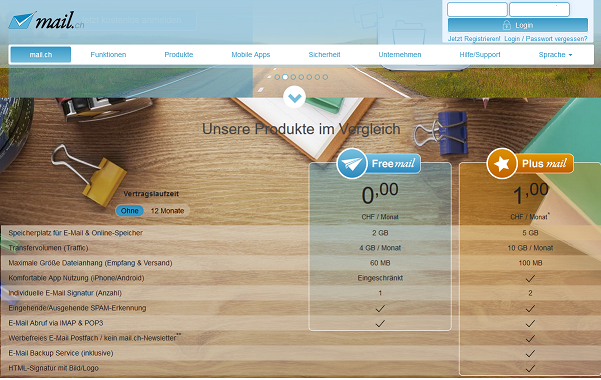Click the 10 GB / Monat traffic value
Image resolution: width=601 pixels, height=380 pixels.
(530, 248)
